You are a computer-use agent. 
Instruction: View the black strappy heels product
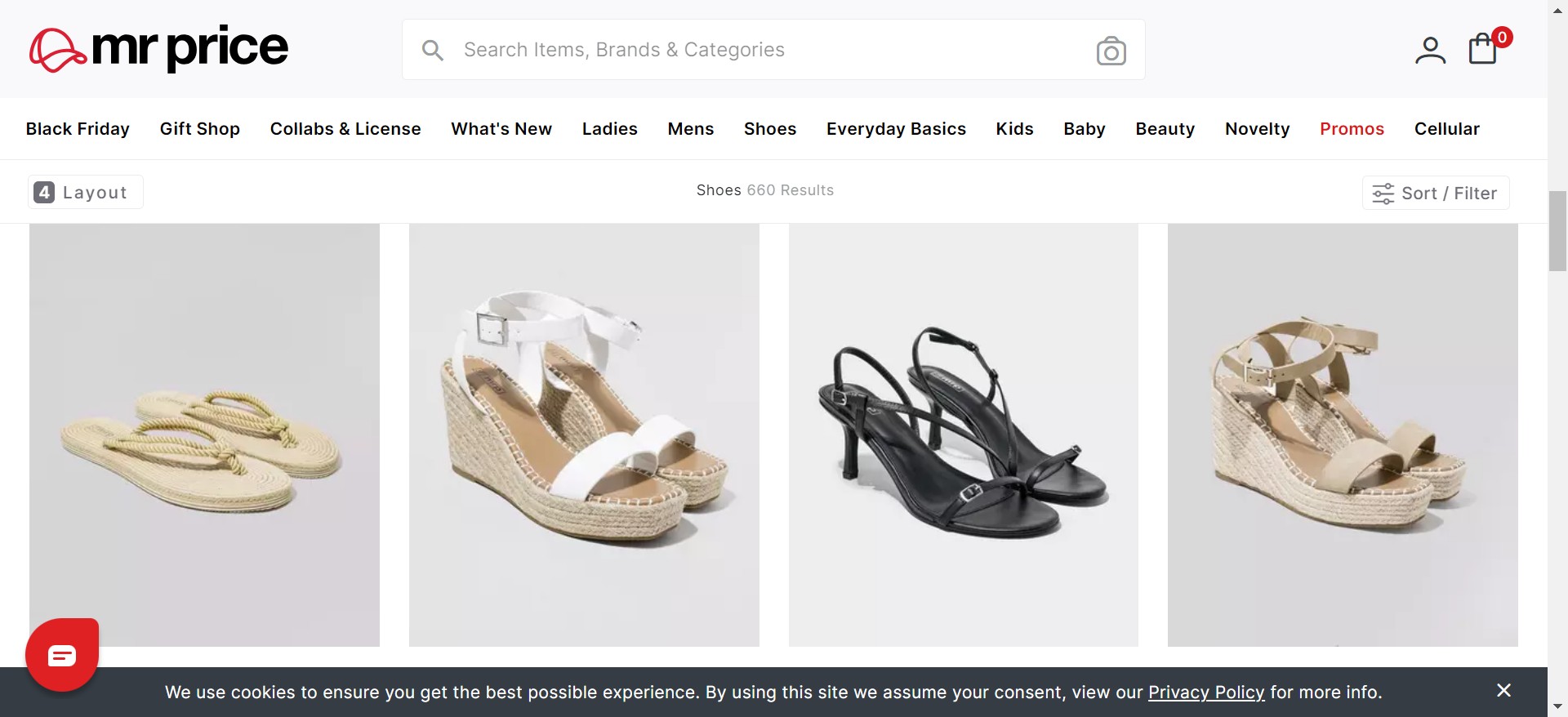pos(963,435)
